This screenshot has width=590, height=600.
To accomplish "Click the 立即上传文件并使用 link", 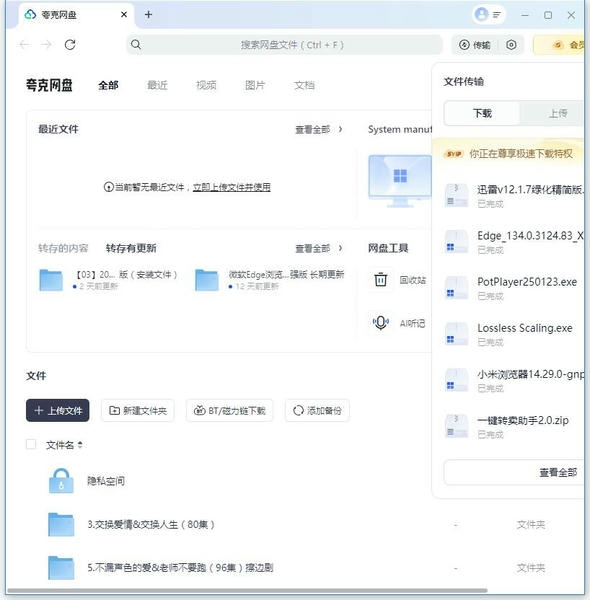I will pos(231,187).
